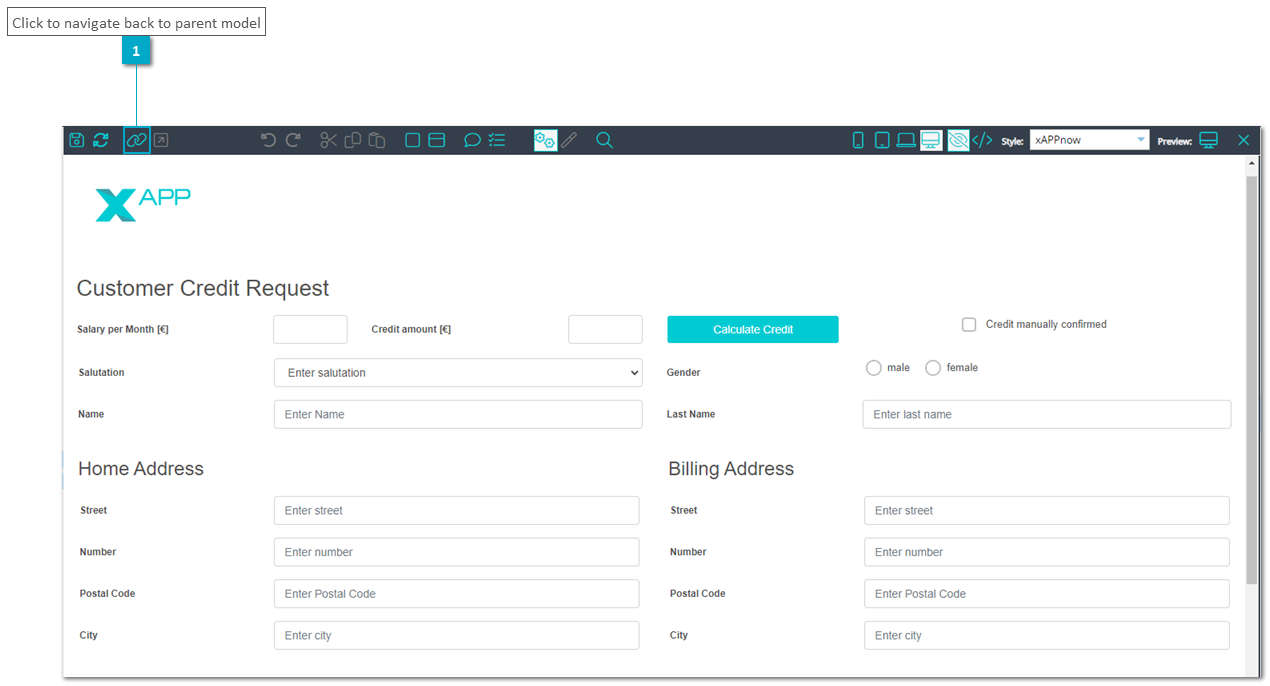
Task: Click the save icon in toolbar
Action: point(76,140)
